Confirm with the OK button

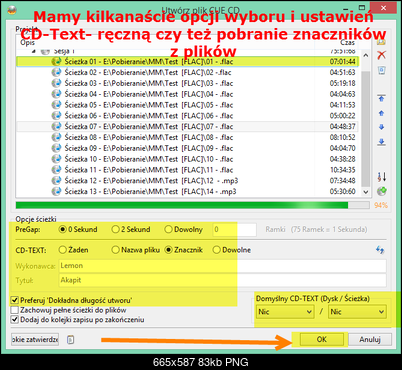321,339
